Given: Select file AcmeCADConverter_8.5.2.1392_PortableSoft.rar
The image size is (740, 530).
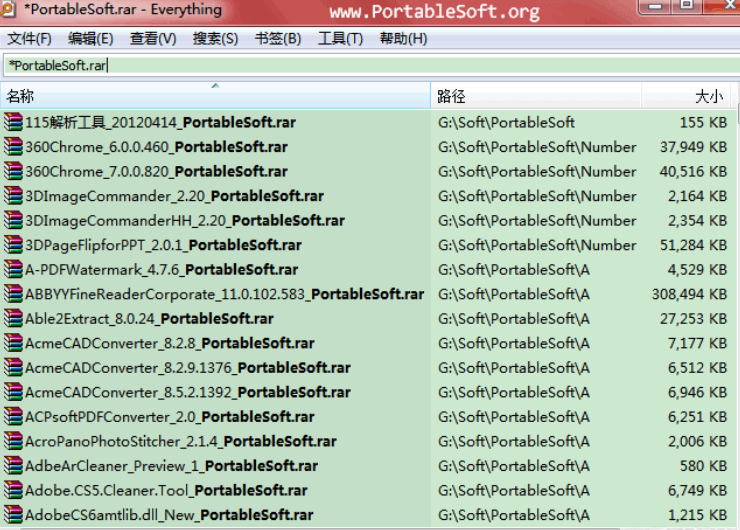Looking at the screenshot, I should click(188, 392).
